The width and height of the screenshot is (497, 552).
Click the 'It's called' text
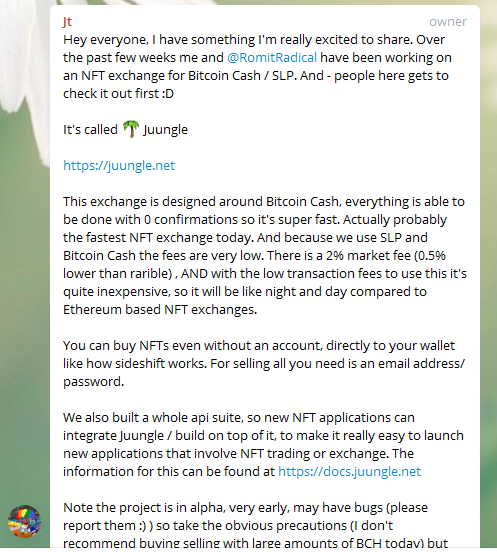click(x=90, y=130)
